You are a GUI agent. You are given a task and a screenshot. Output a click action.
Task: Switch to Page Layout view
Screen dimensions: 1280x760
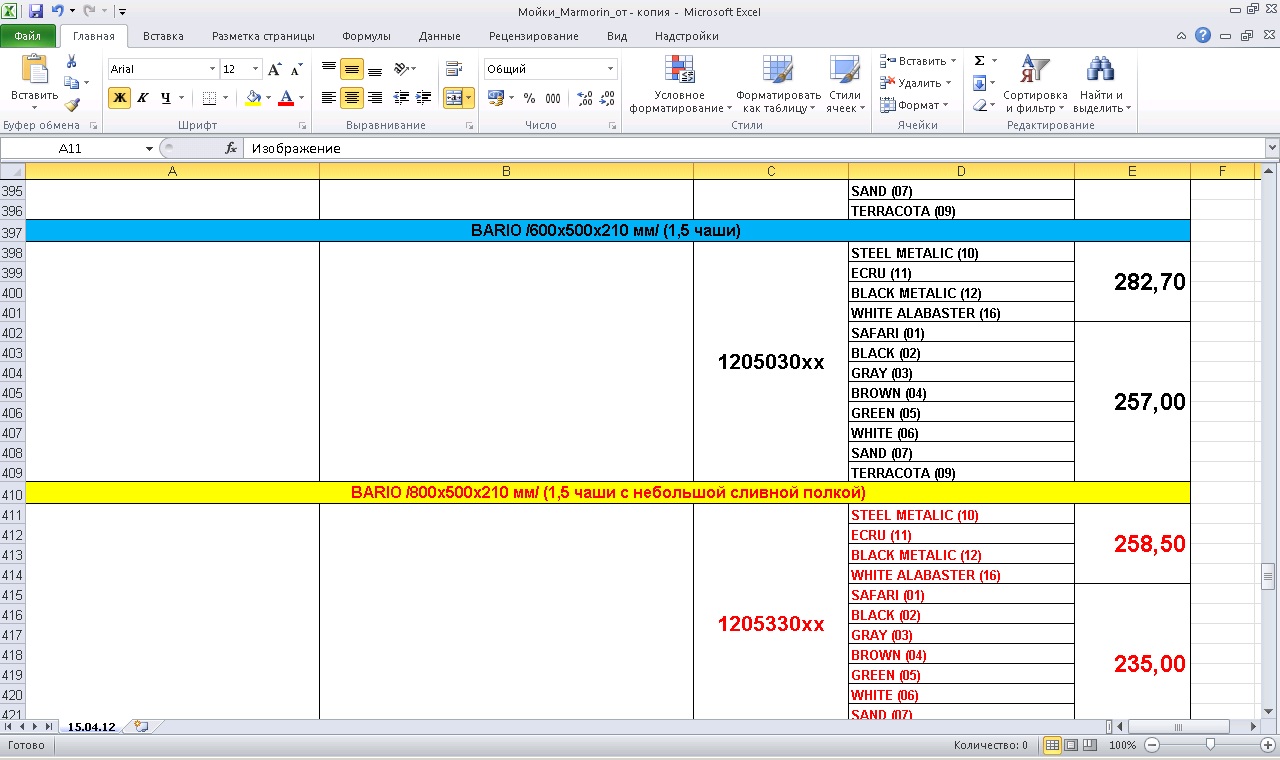click(x=1071, y=745)
